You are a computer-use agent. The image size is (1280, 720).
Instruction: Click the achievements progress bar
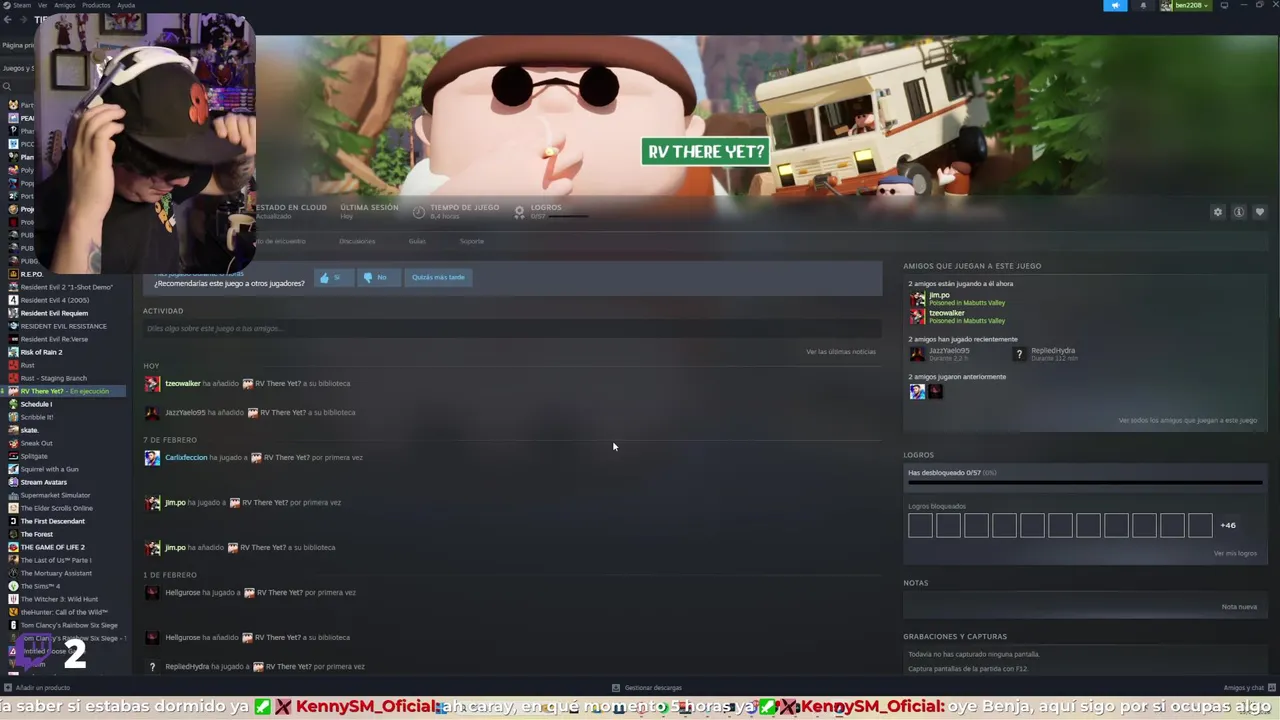(1084, 484)
